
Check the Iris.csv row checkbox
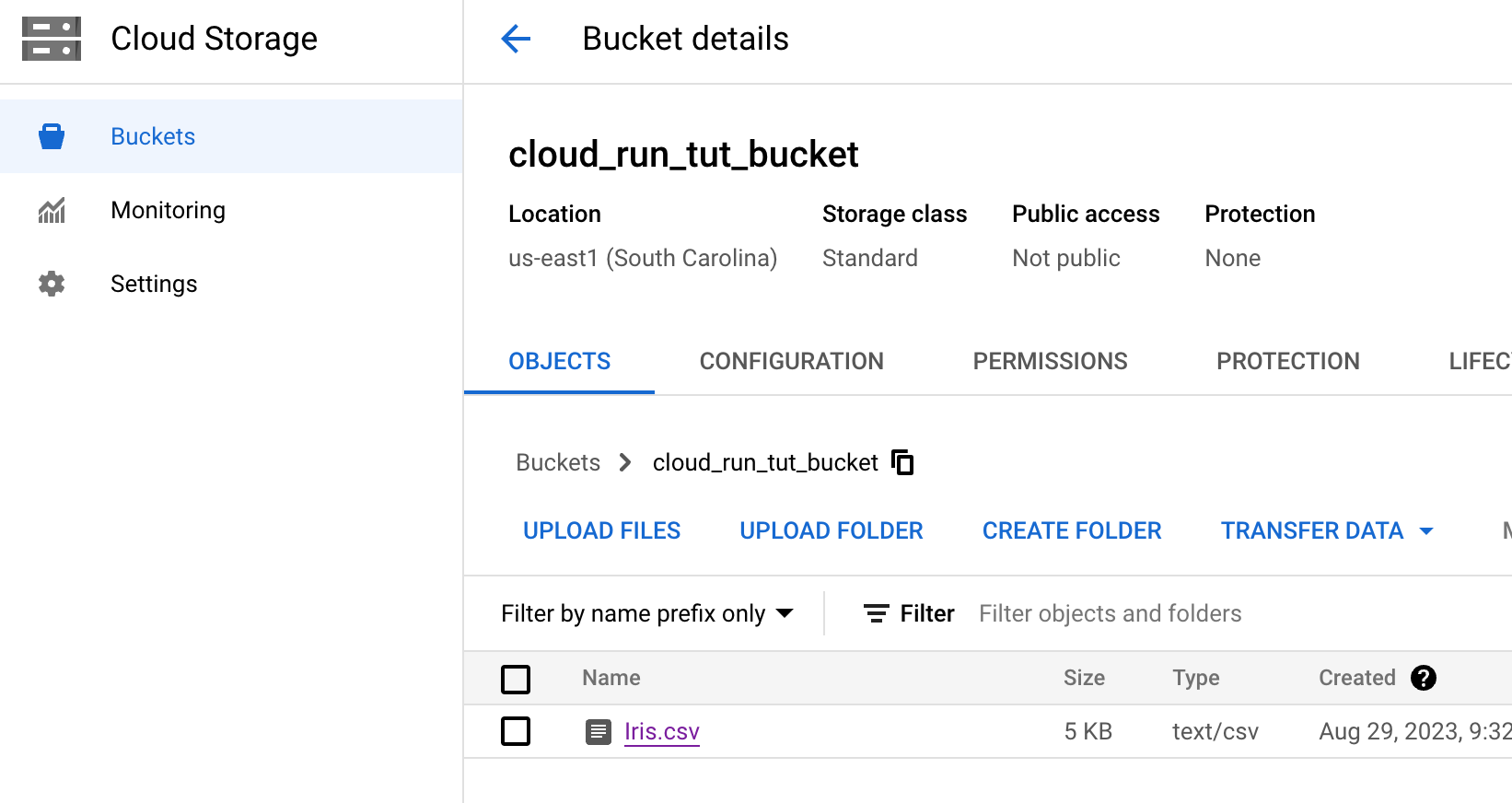point(516,731)
